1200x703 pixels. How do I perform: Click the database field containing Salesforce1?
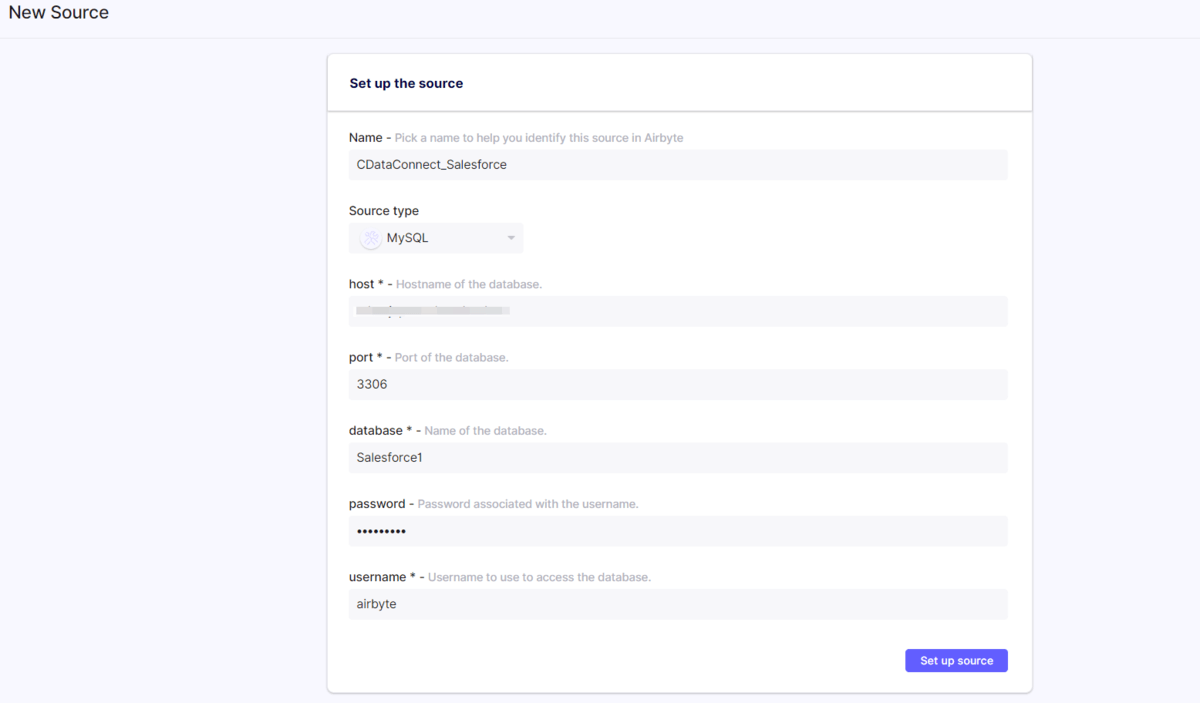677,458
